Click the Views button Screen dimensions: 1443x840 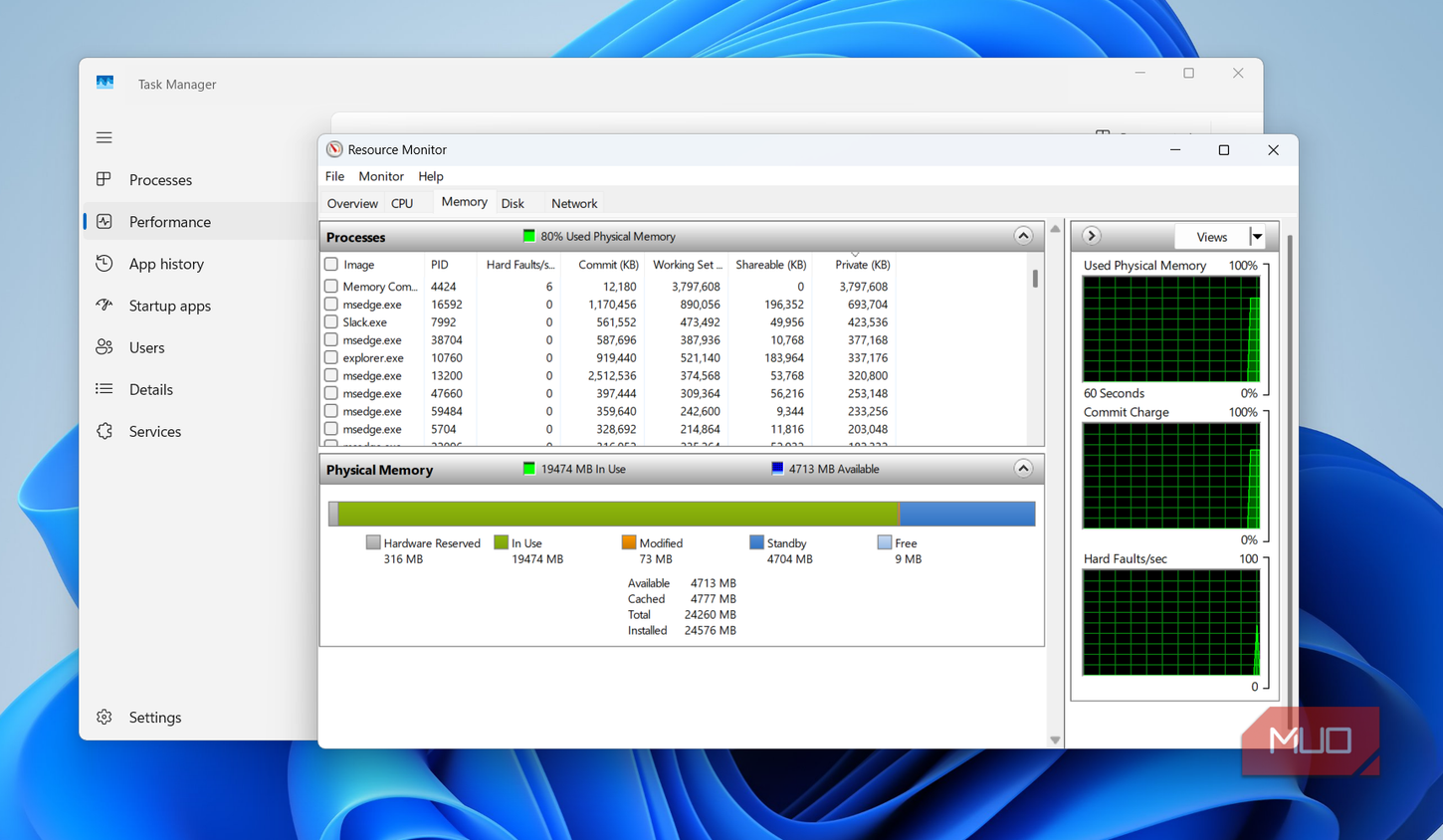tap(1211, 237)
